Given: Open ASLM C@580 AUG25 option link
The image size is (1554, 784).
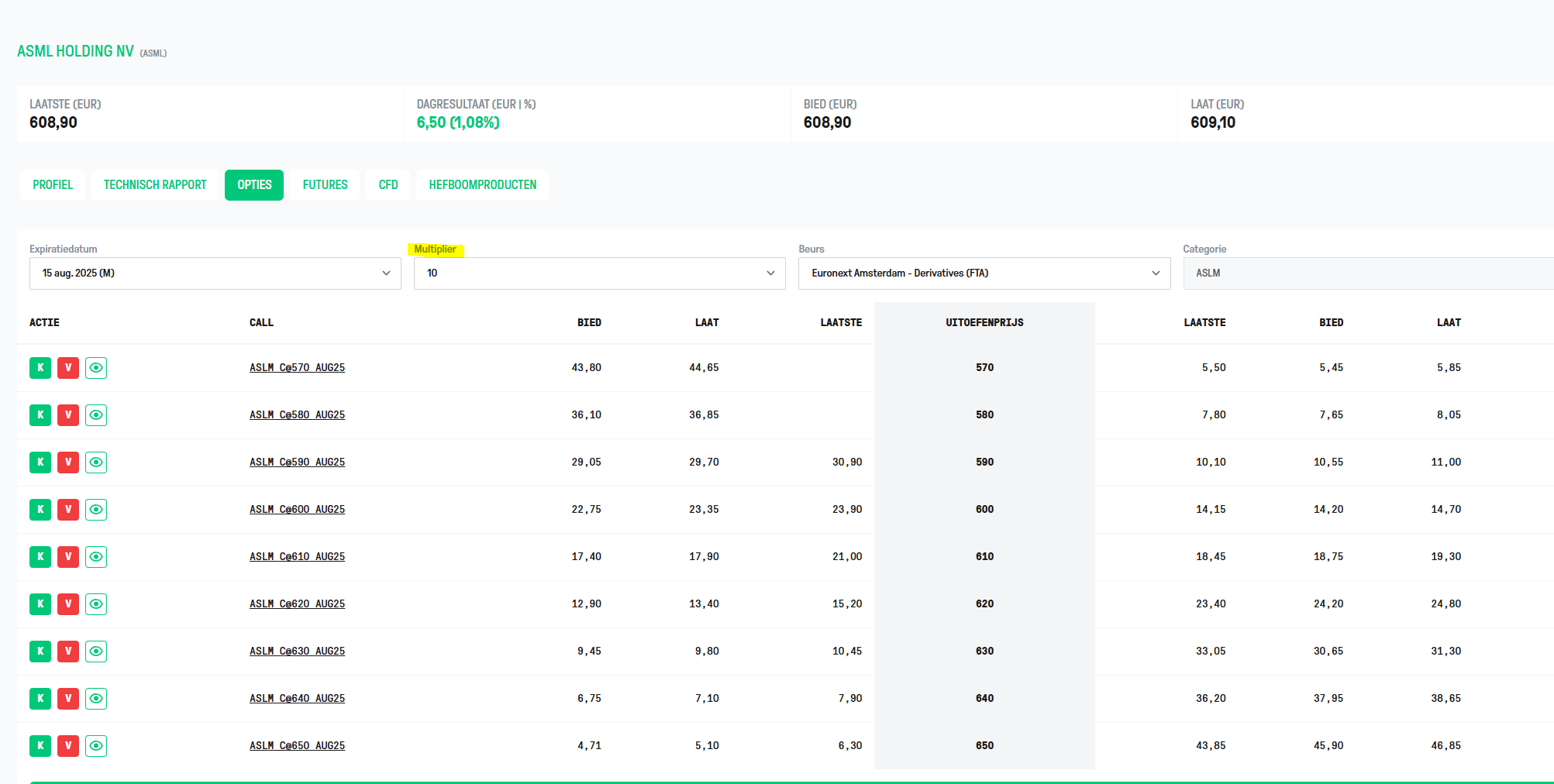Looking at the screenshot, I should (x=297, y=415).
